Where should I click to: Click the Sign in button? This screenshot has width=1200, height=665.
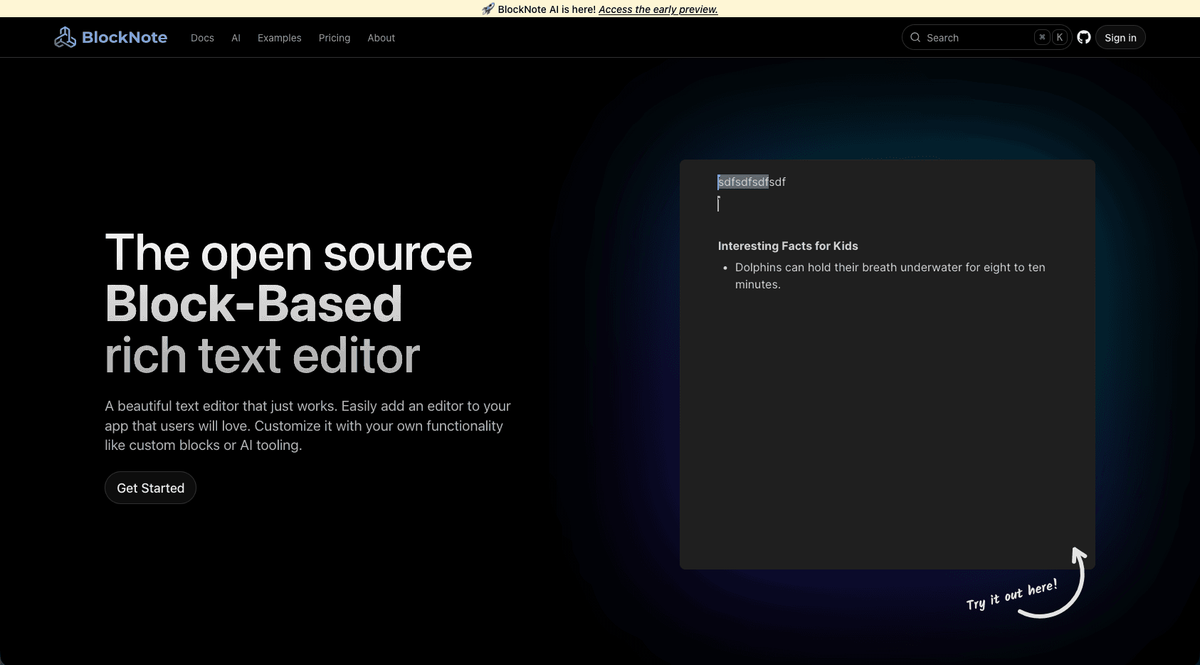(1120, 37)
